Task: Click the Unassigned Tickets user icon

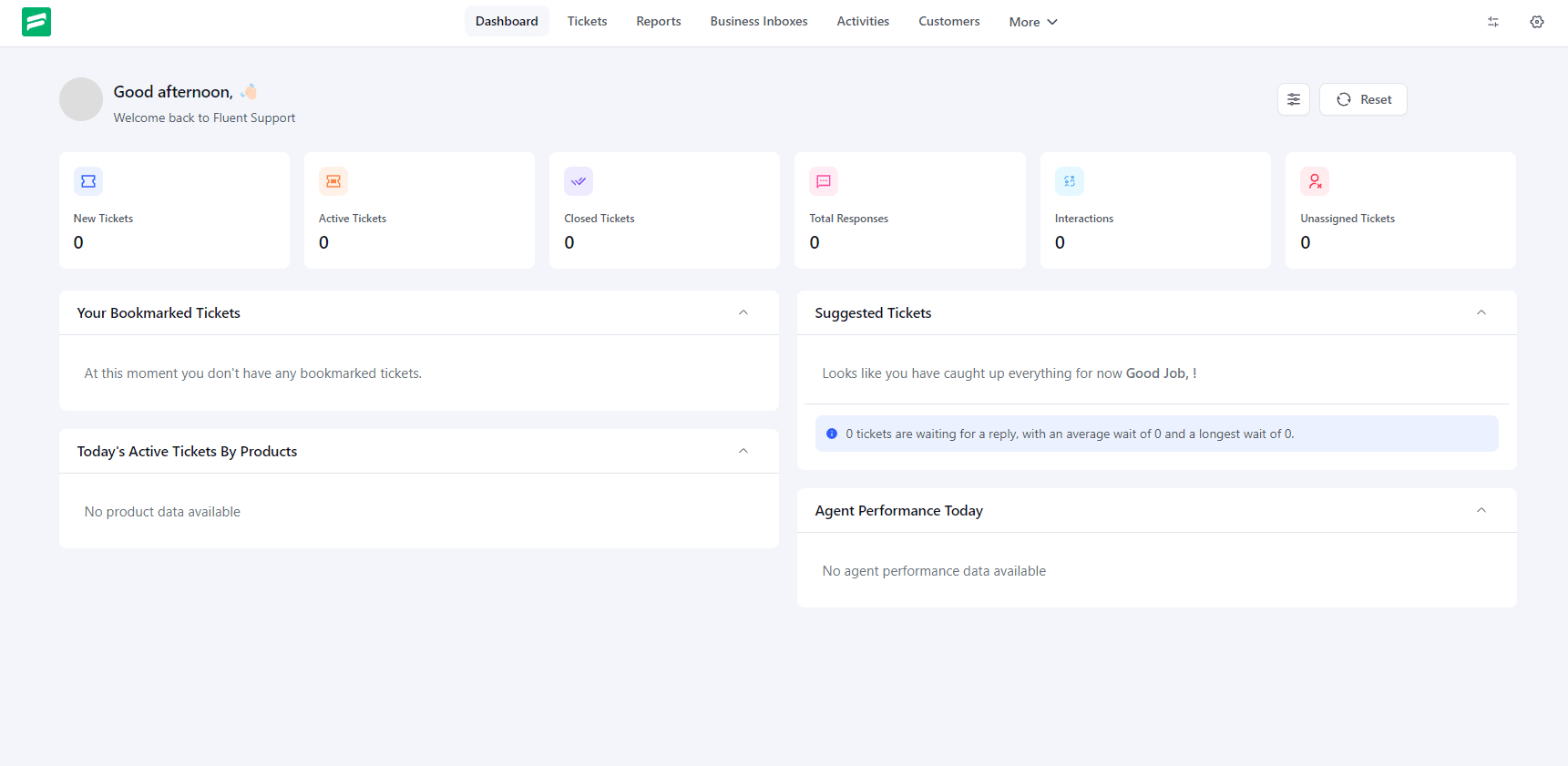Action: pyautogui.click(x=1315, y=181)
